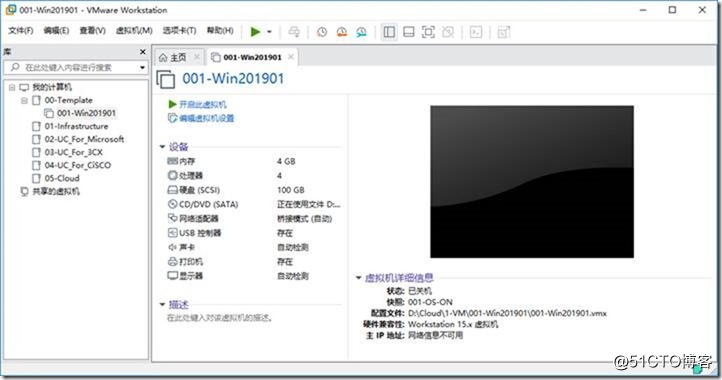Select the 04-UC_For_CiSCO folder

(x=78, y=165)
